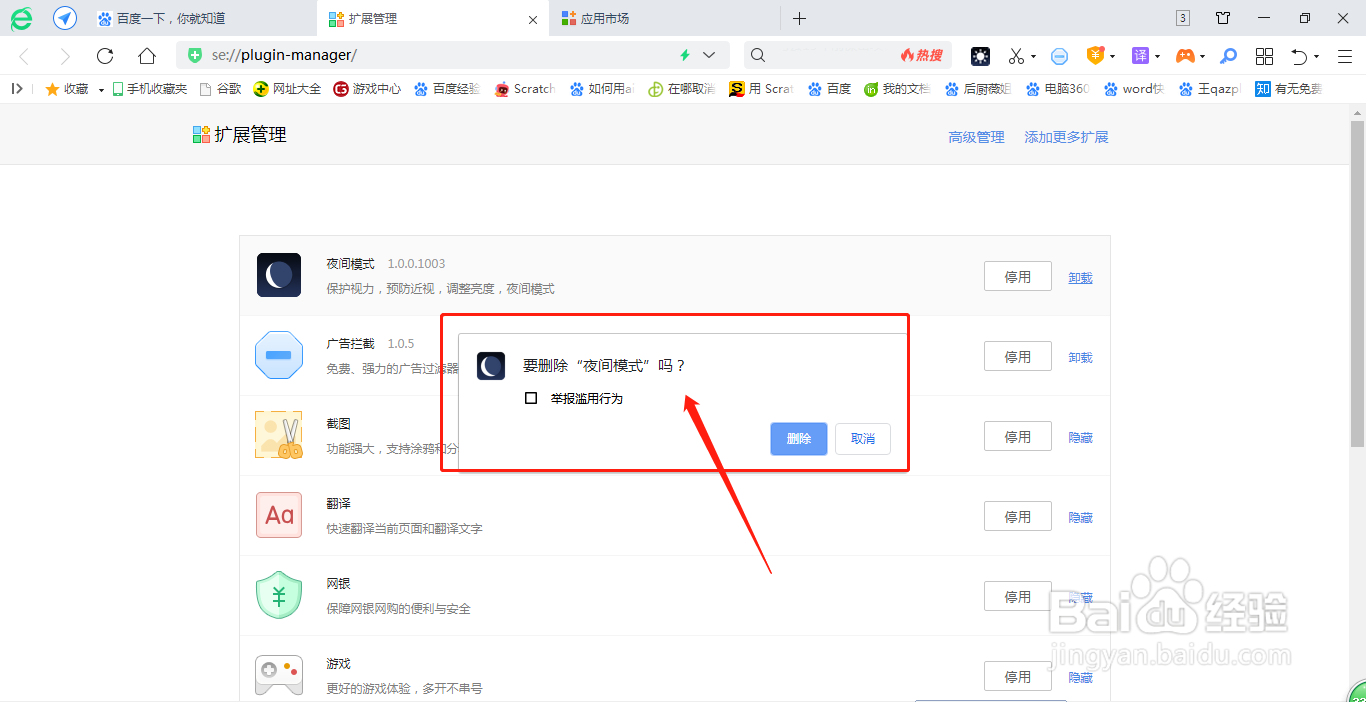Open the ad blocker toolbar icon
The image size is (1366, 702).
[1060, 56]
